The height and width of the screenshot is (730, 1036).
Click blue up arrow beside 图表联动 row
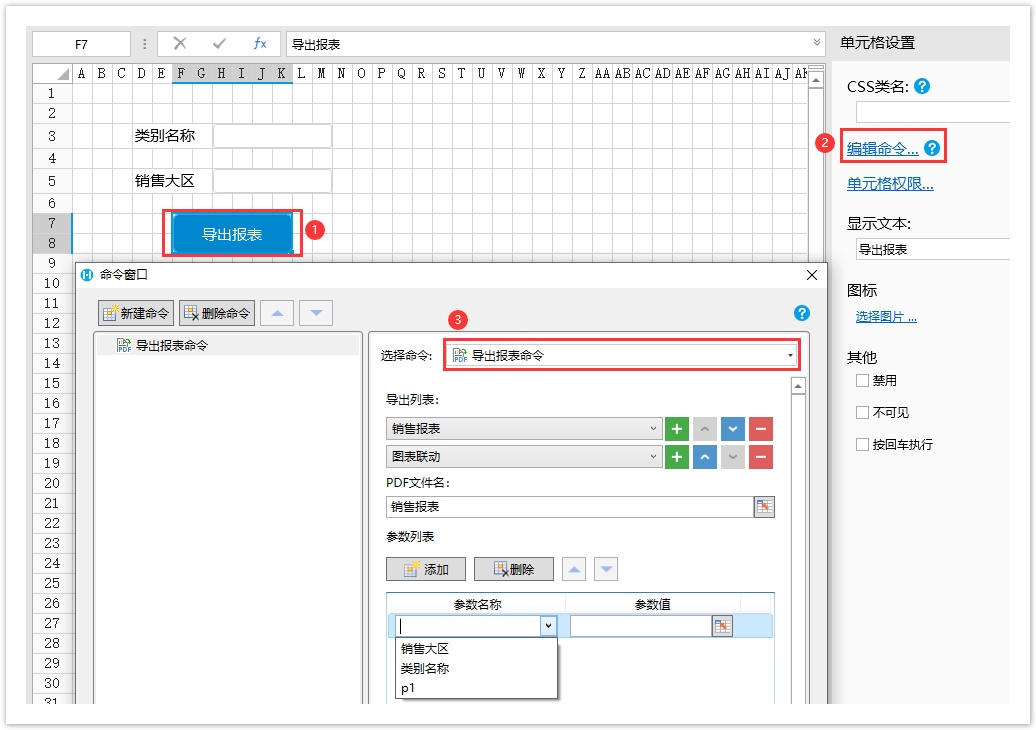click(705, 456)
